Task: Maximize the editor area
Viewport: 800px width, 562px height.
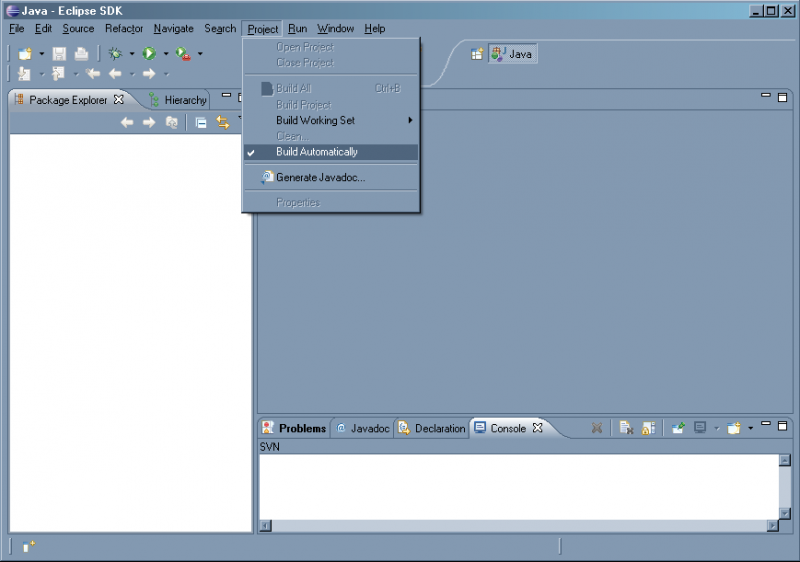Action: coord(782,97)
